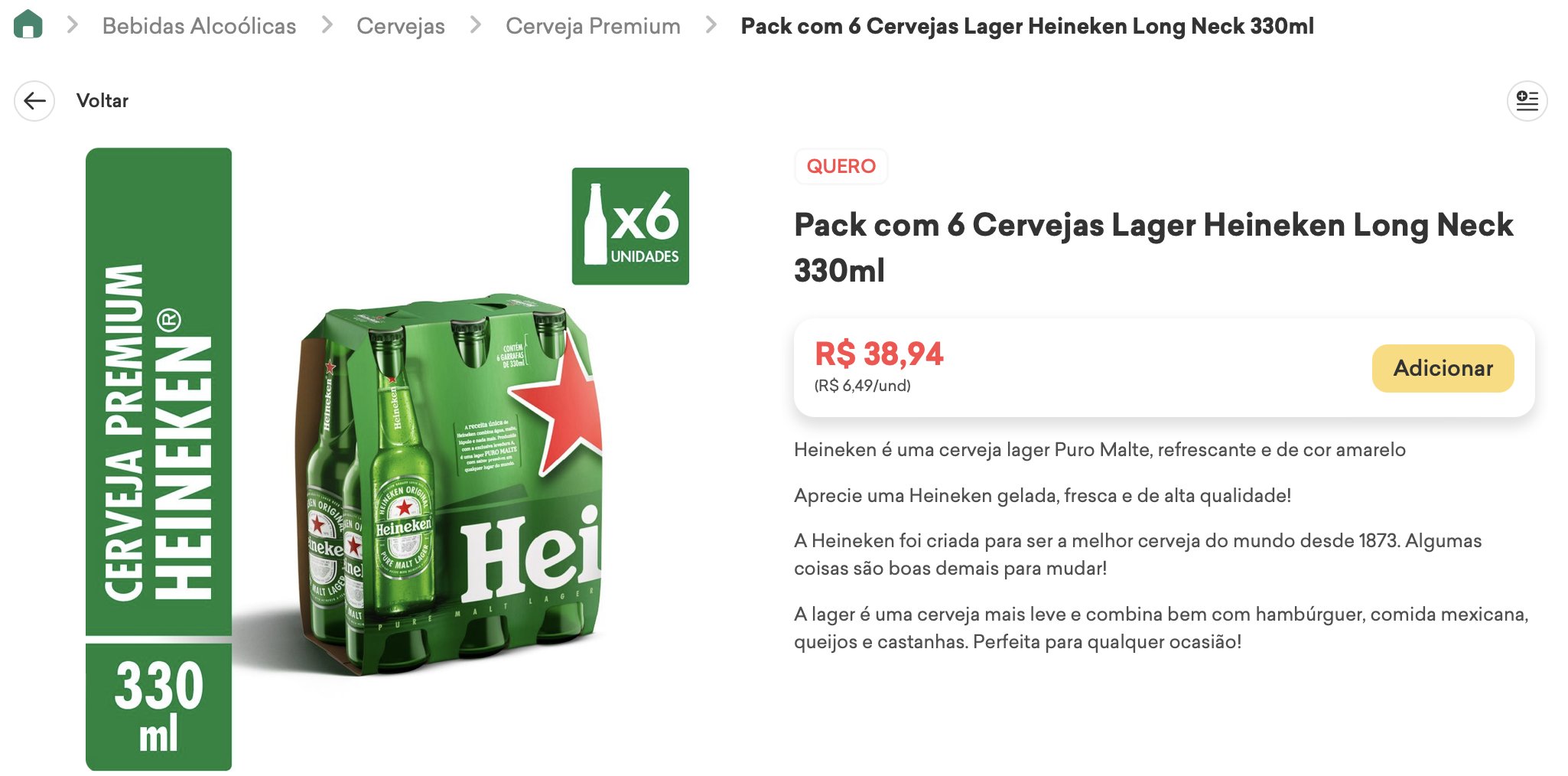Click the 330 ml green label
1568x776 pixels.
(x=158, y=706)
